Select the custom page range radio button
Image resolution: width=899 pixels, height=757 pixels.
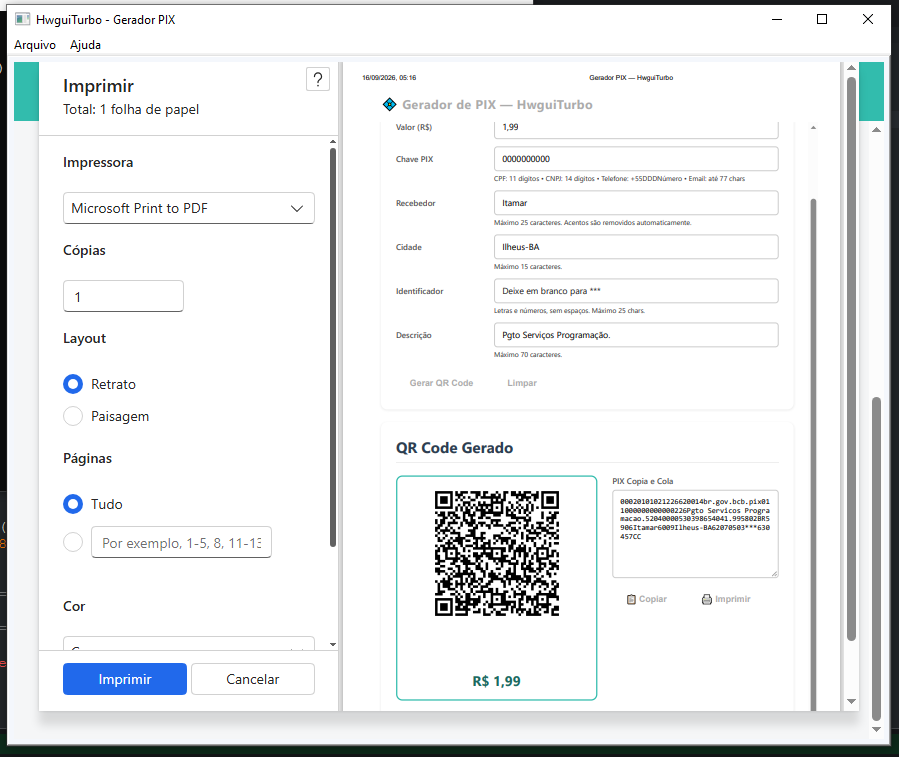(73, 542)
